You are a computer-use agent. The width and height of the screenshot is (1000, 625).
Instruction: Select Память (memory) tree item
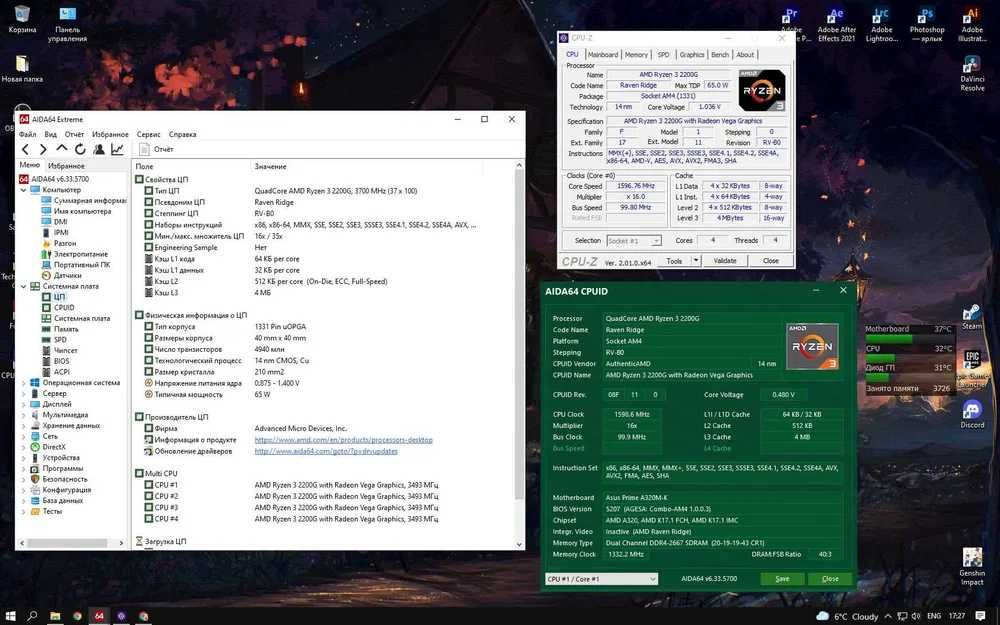60,329
